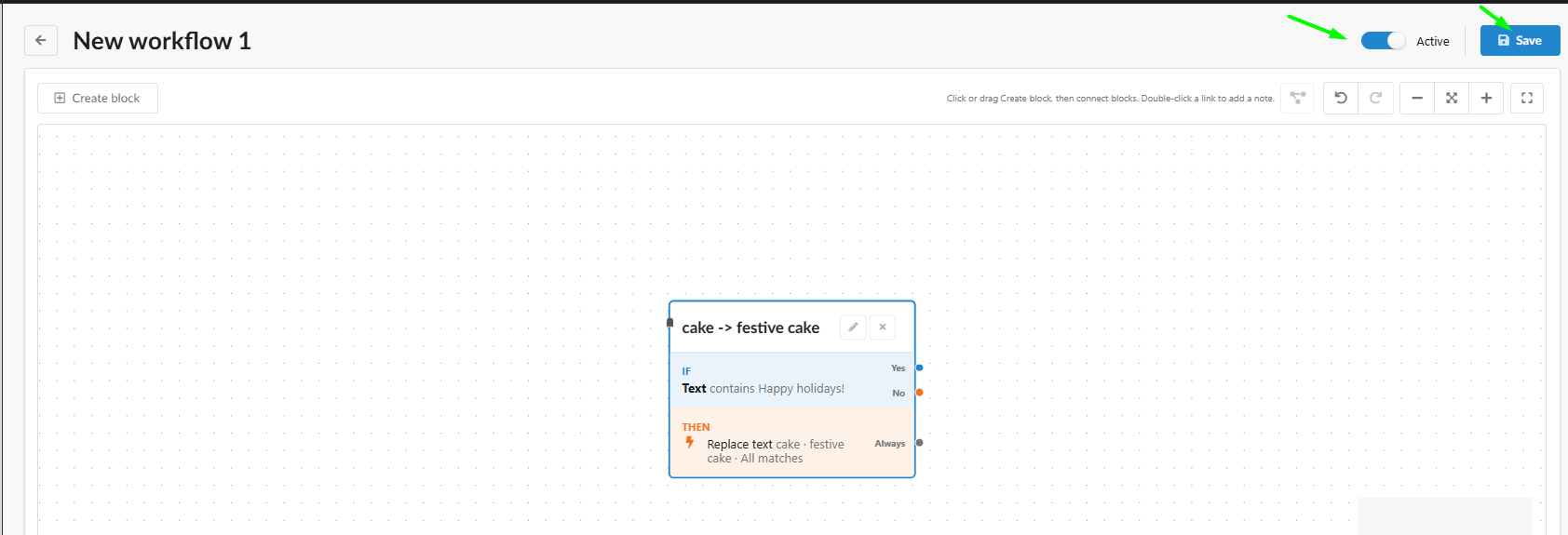Click the Create block button
This screenshot has width=1568, height=535.
tap(98, 98)
